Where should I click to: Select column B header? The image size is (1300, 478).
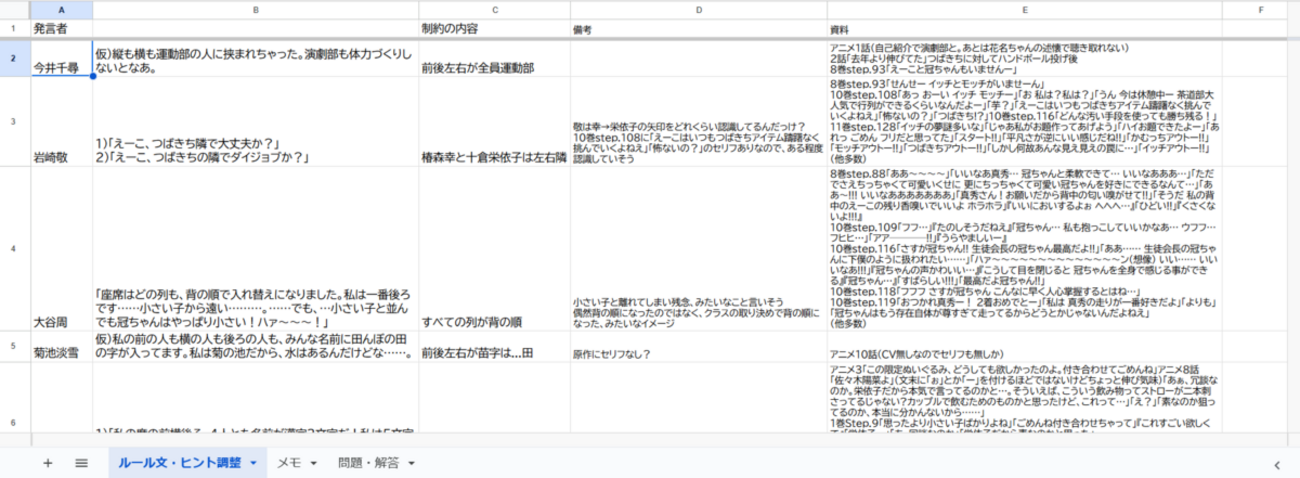point(256,9)
